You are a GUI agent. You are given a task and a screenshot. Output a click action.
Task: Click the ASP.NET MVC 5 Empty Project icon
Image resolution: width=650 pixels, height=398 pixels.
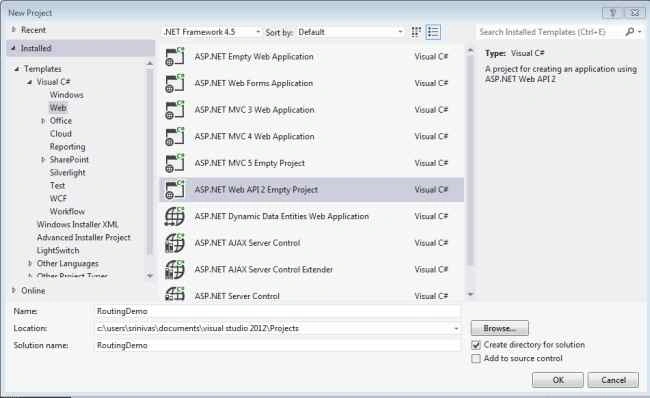point(175,163)
